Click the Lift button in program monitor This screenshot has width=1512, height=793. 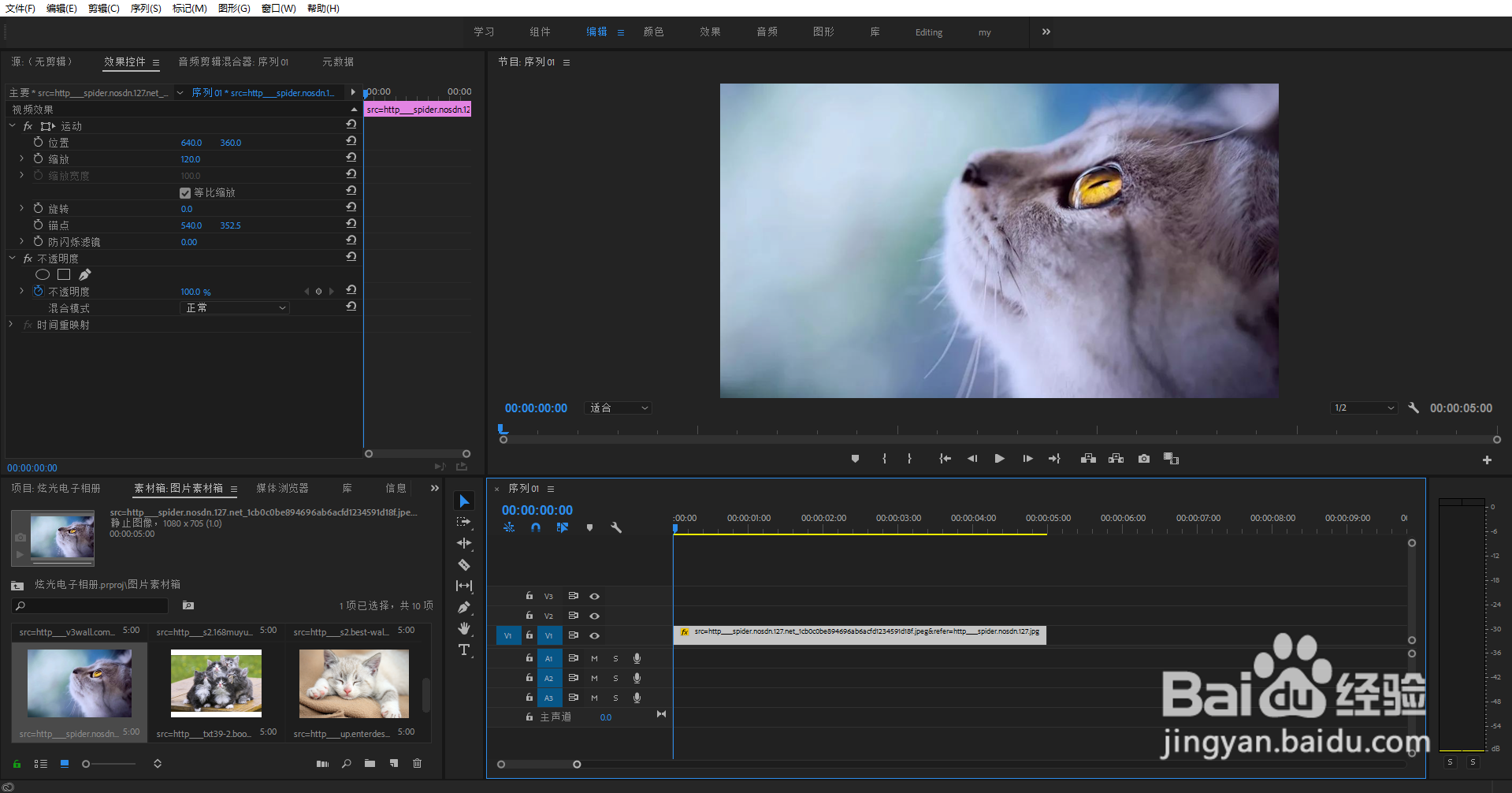1088,459
